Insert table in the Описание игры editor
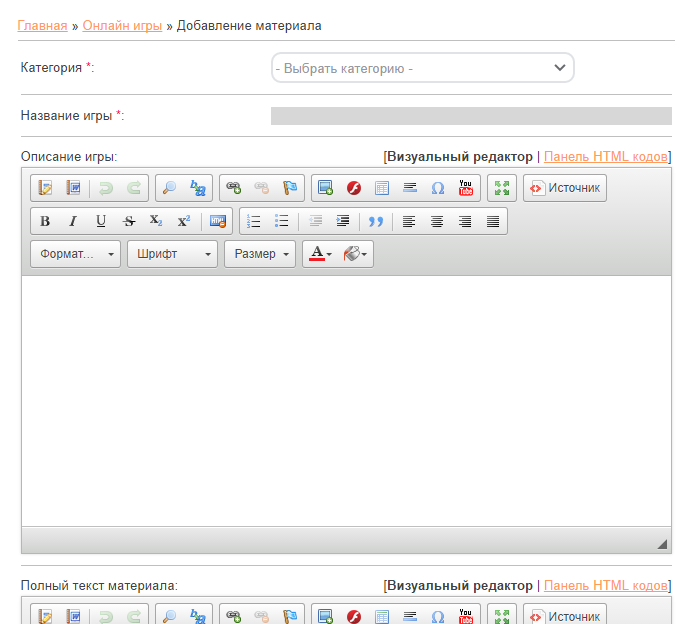The height and width of the screenshot is (624, 692). click(x=382, y=188)
